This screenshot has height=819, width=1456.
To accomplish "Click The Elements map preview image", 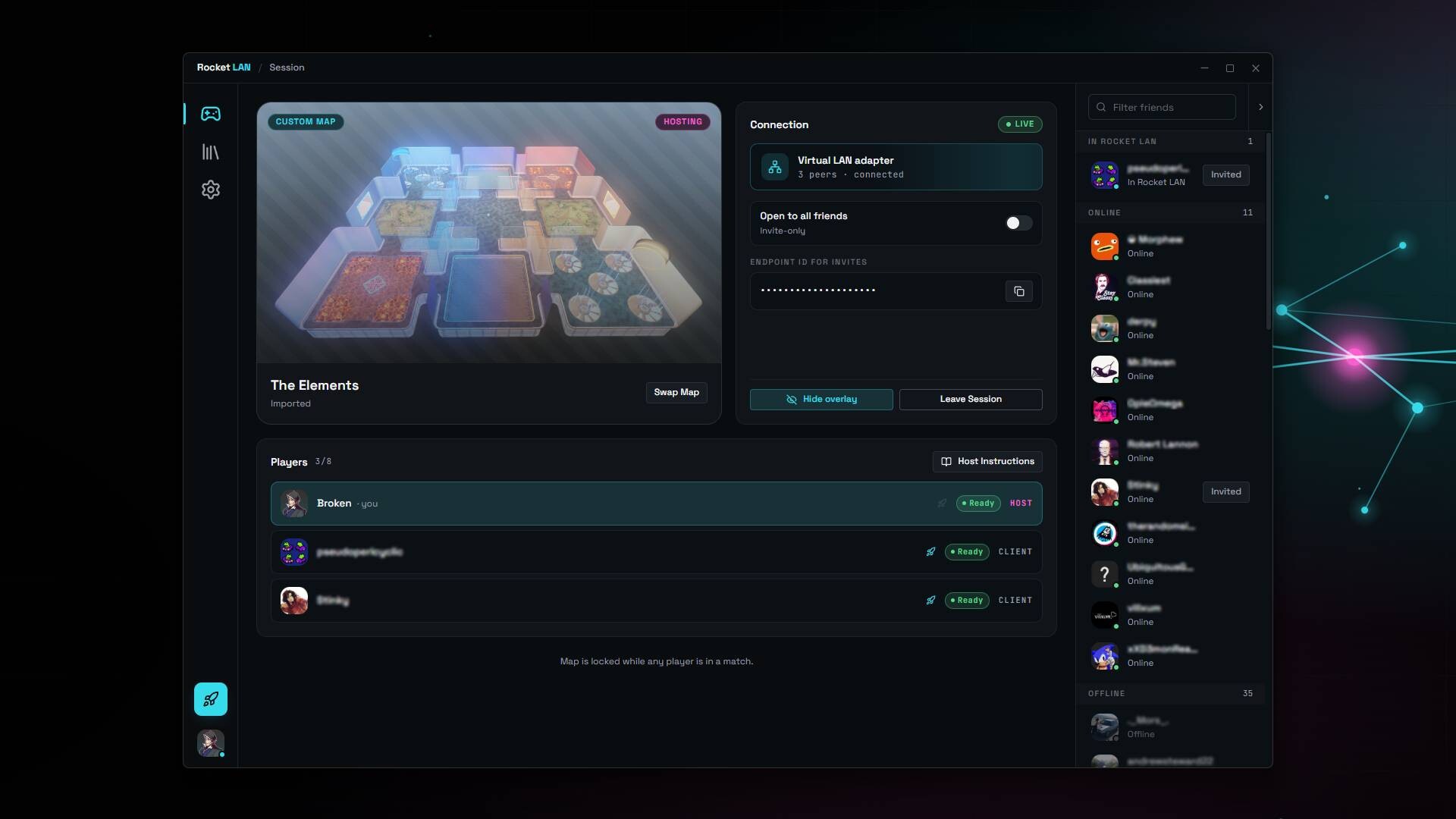I will pyautogui.click(x=489, y=233).
